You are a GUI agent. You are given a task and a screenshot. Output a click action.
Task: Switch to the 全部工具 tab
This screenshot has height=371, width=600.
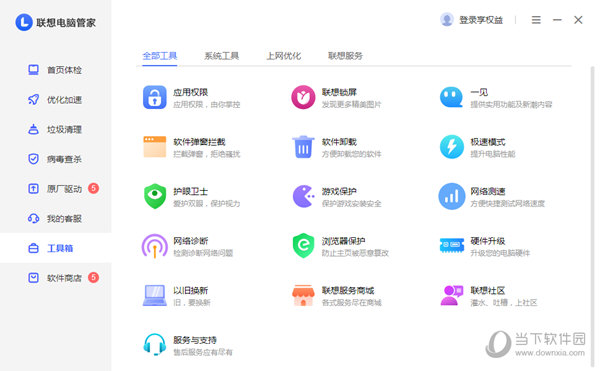pyautogui.click(x=160, y=56)
